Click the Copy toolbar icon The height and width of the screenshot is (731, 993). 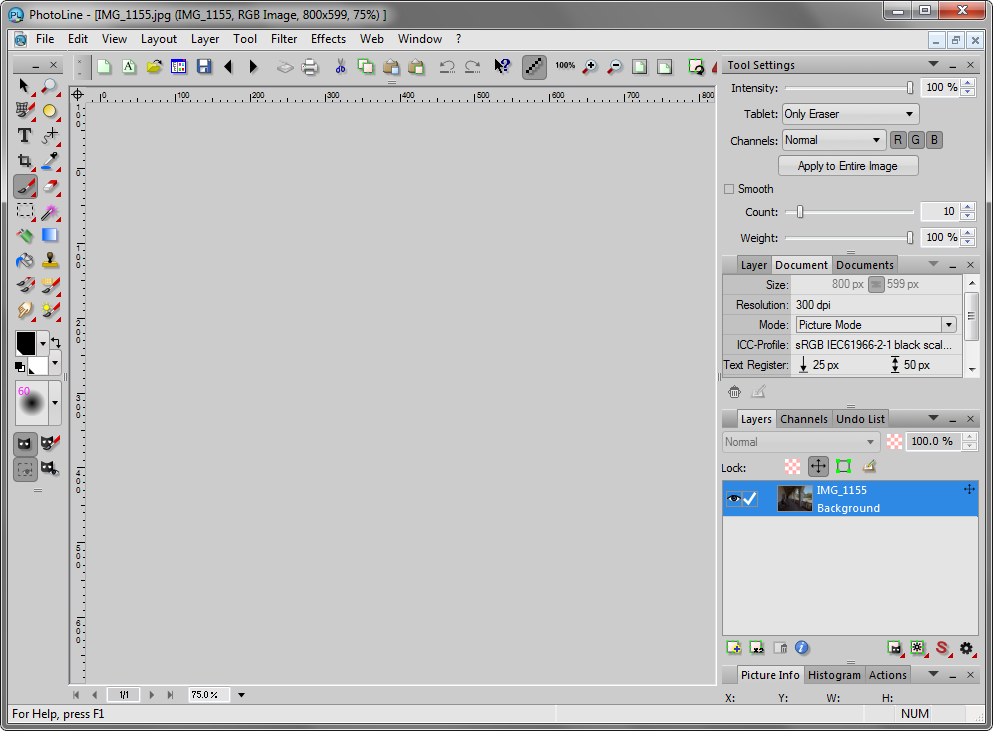click(x=365, y=67)
